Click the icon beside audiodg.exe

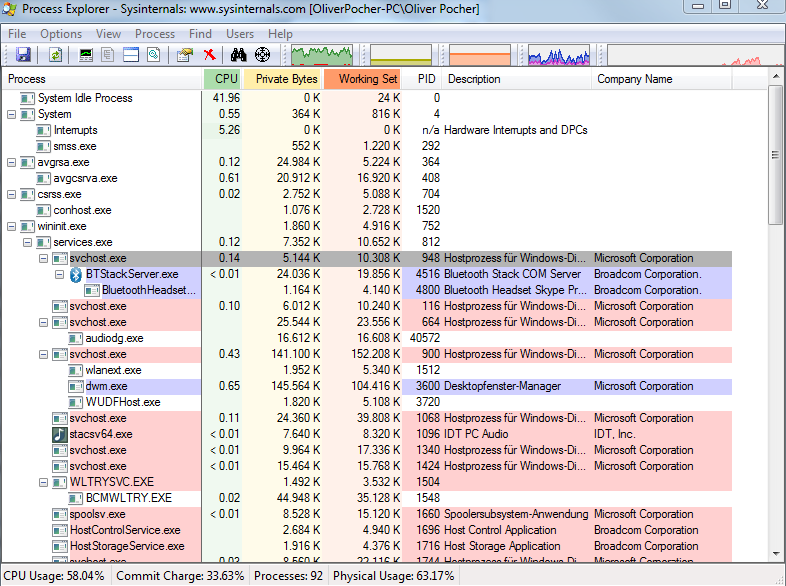76,338
